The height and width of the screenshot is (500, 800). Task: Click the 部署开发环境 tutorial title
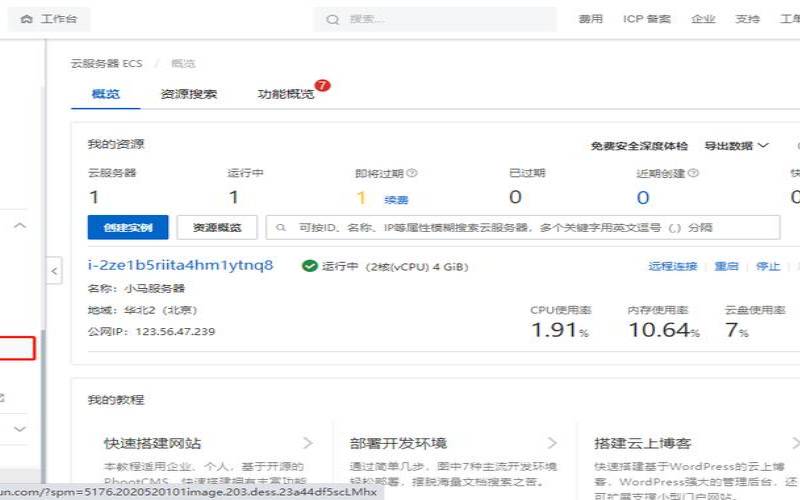click(398, 443)
